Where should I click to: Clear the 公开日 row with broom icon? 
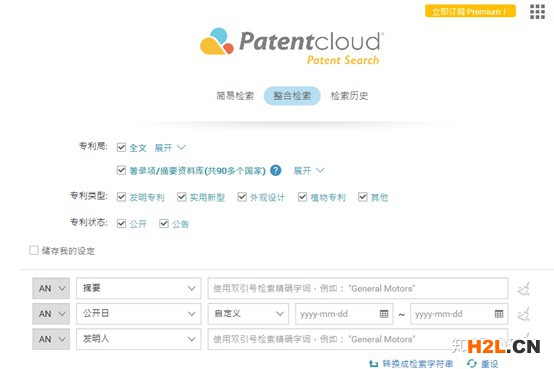pyautogui.click(x=524, y=314)
